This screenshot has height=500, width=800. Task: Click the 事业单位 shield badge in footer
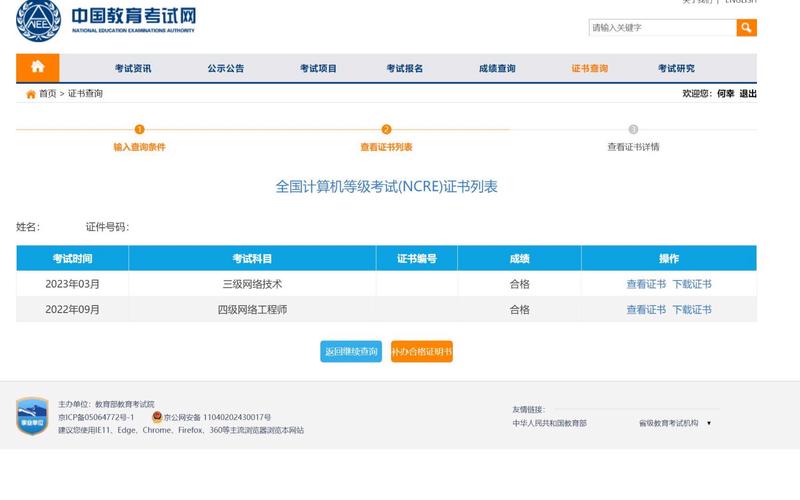tap(32, 416)
